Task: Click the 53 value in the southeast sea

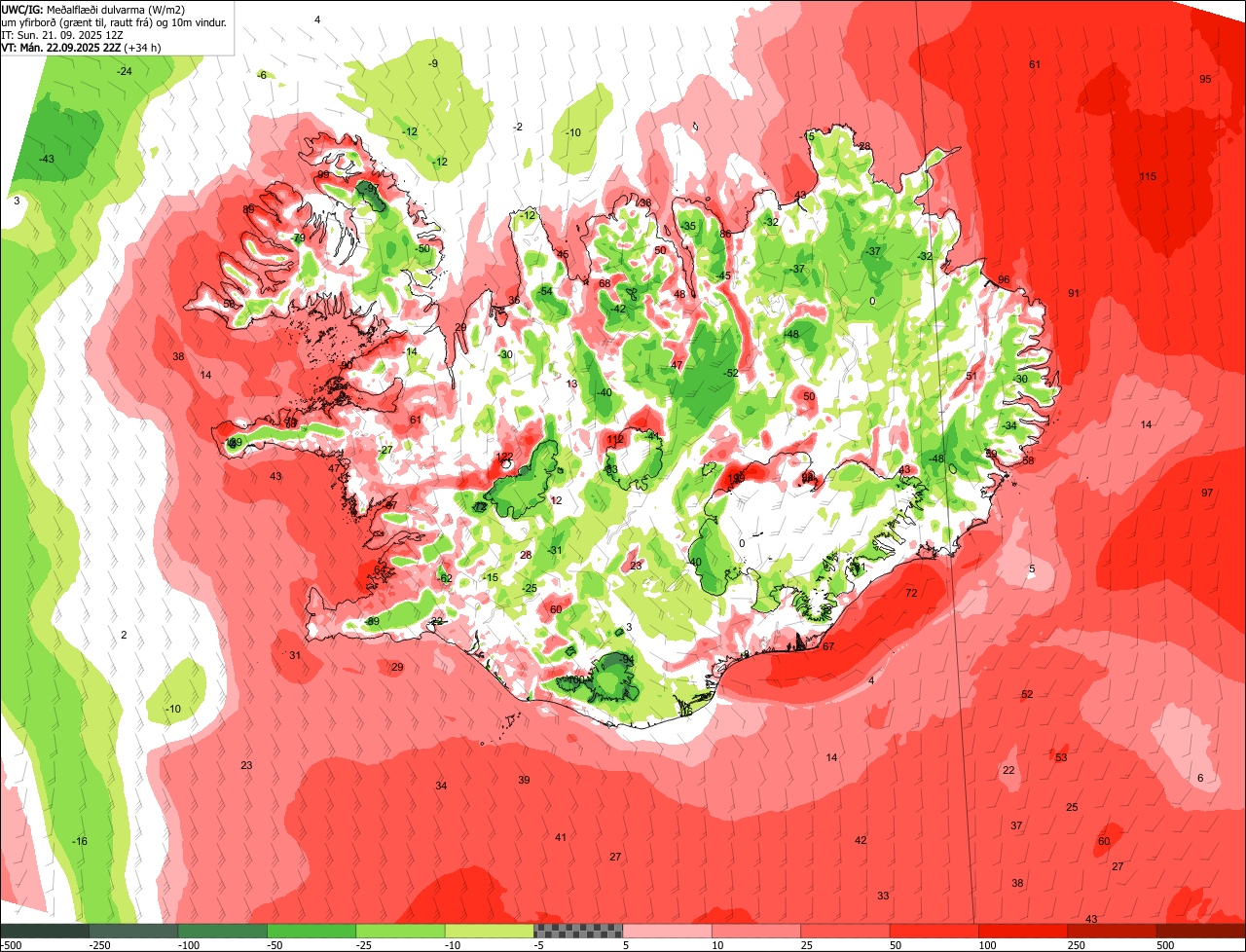Action: coord(1061,757)
